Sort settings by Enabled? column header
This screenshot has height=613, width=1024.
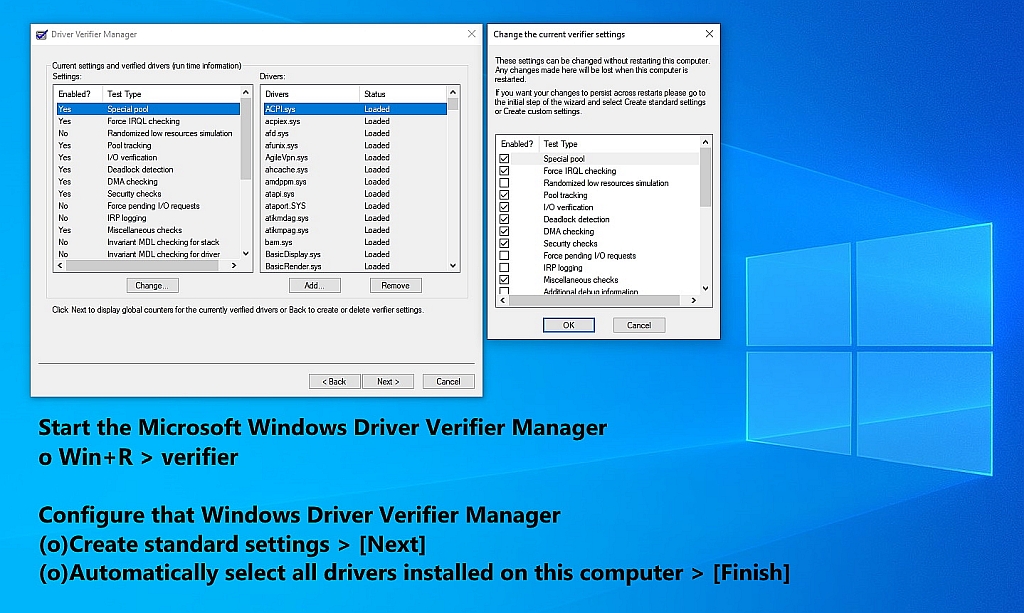(x=78, y=94)
